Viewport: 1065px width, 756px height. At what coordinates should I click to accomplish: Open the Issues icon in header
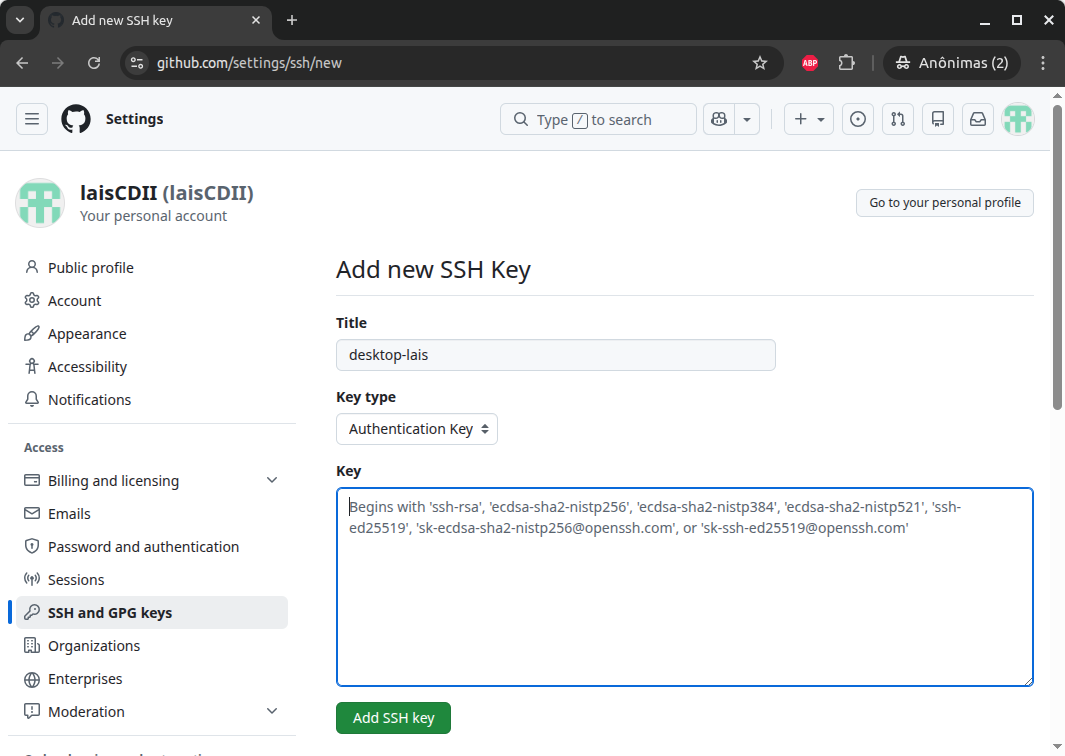click(857, 119)
